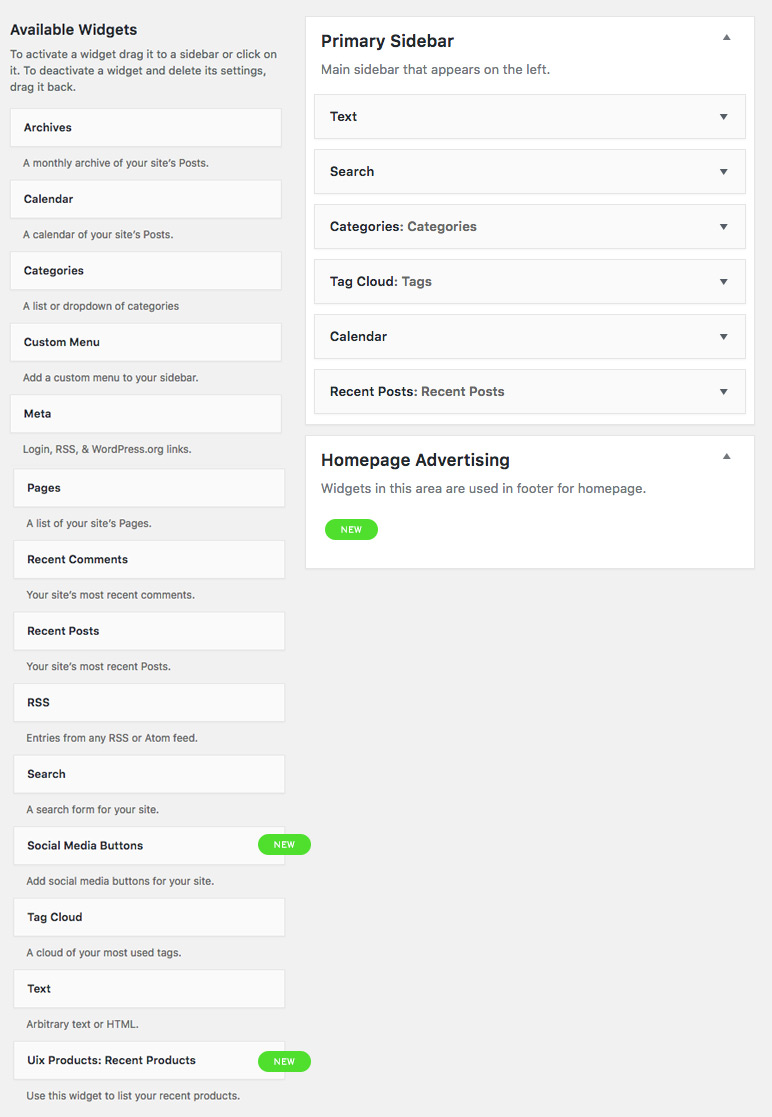This screenshot has height=1117, width=772.
Task: Open Categories widget settings arrow
Action: [x=723, y=227]
